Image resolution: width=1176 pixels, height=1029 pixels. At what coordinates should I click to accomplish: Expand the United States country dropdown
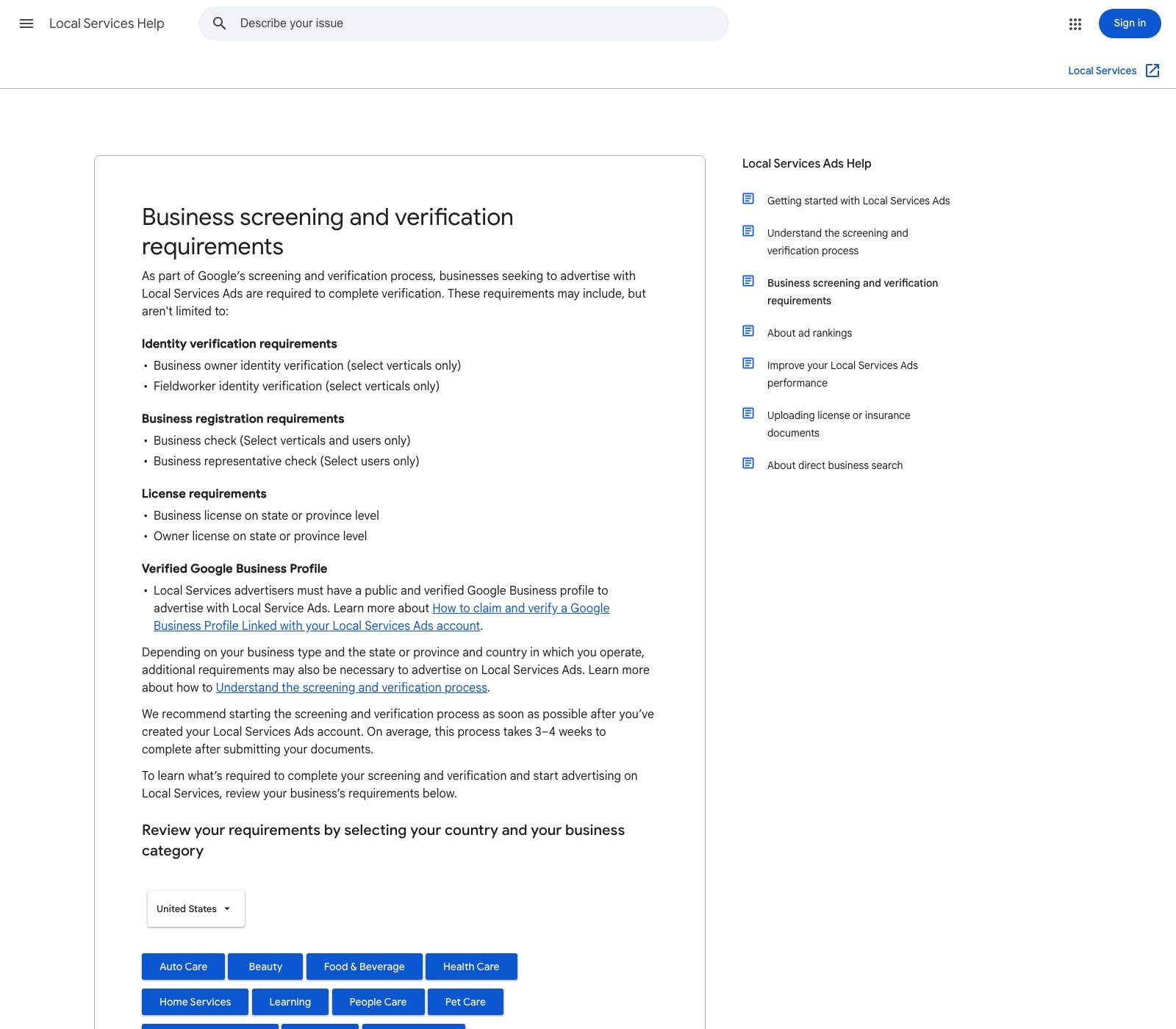coord(196,908)
